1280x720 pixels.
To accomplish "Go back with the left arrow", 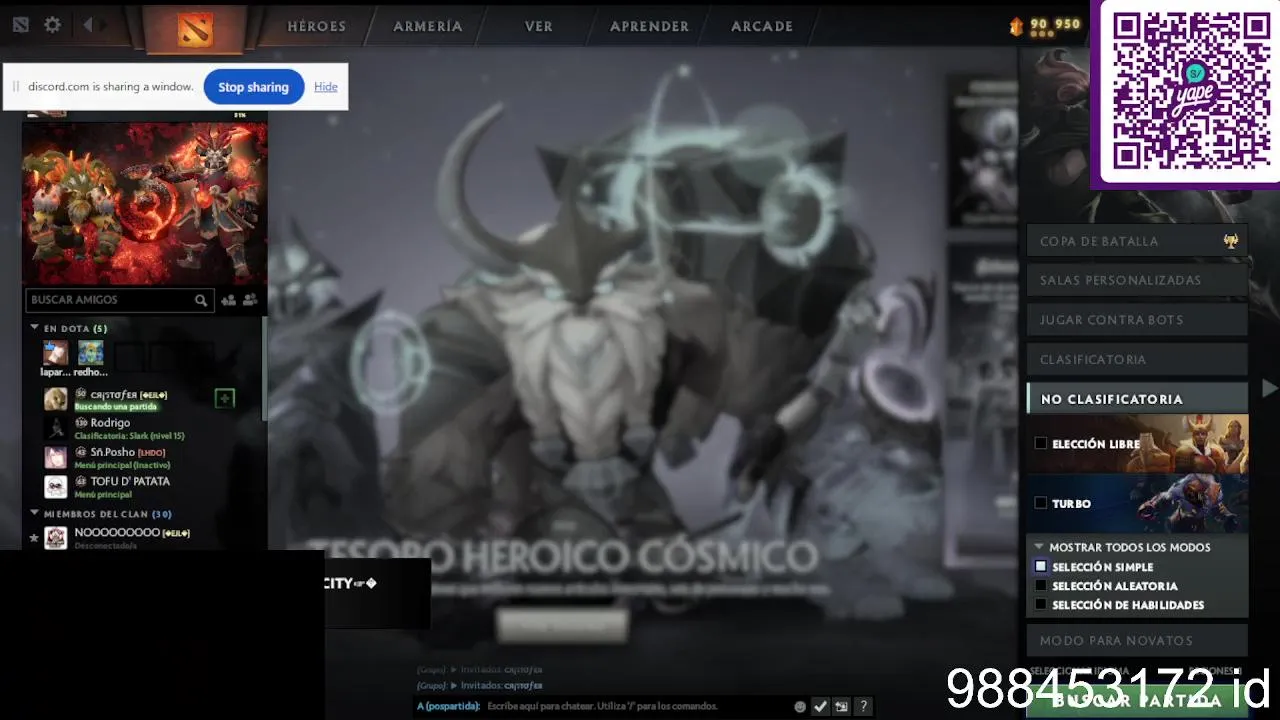I will pyautogui.click(x=88, y=25).
